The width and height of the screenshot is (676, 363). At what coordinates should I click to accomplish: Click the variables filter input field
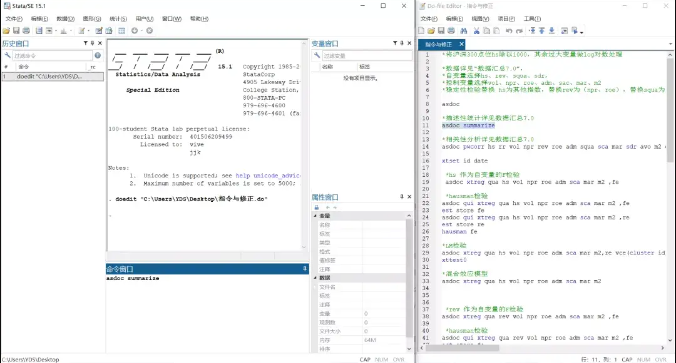coord(366,55)
